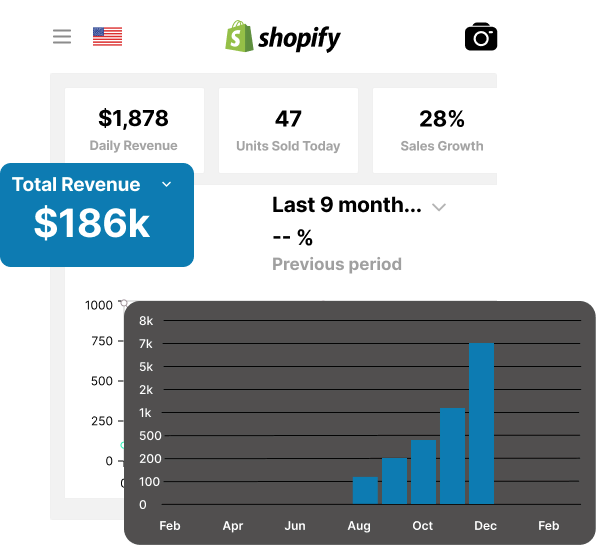The height and width of the screenshot is (545, 596).
Task: Click the Aug label on chart axis
Action: [x=359, y=526]
